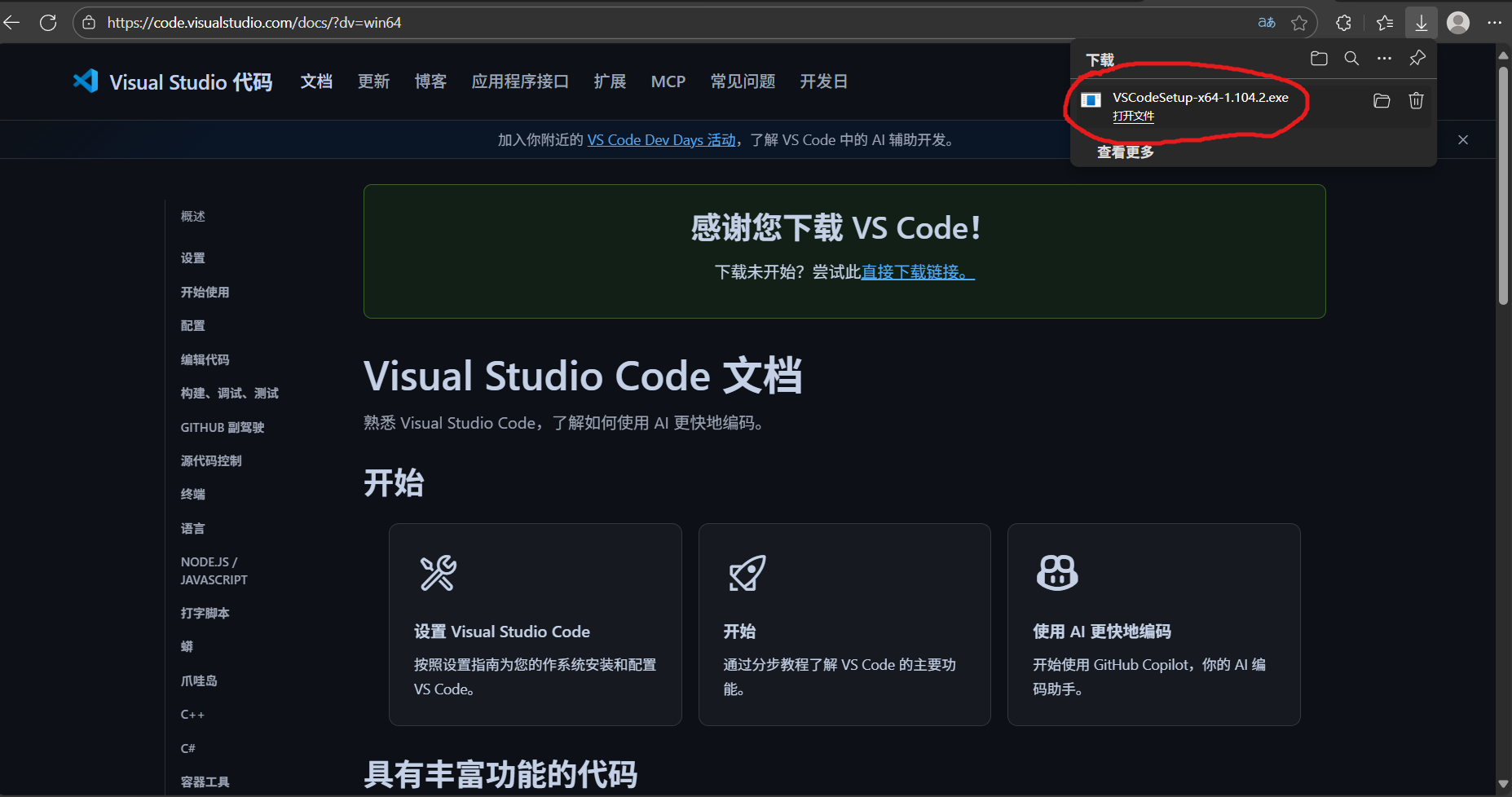Open the 开始 tutorial card

(844, 624)
